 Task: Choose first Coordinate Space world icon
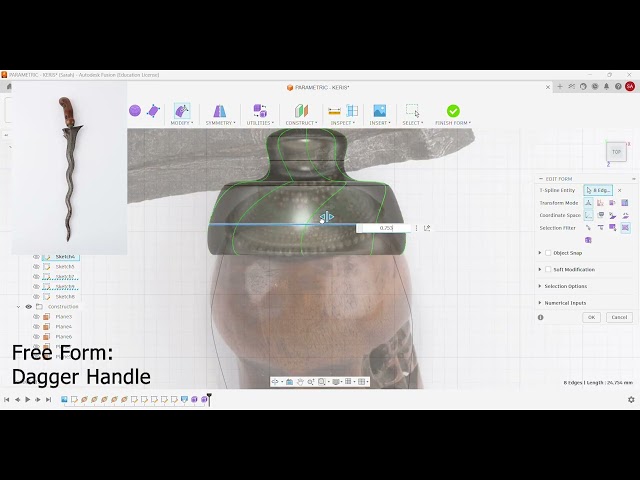coord(588,215)
